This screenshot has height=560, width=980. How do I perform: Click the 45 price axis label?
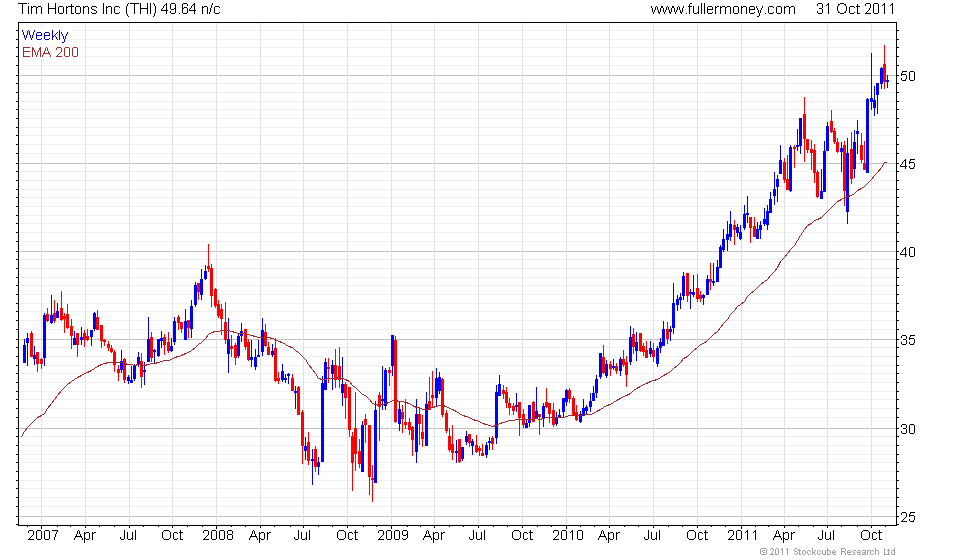point(908,164)
